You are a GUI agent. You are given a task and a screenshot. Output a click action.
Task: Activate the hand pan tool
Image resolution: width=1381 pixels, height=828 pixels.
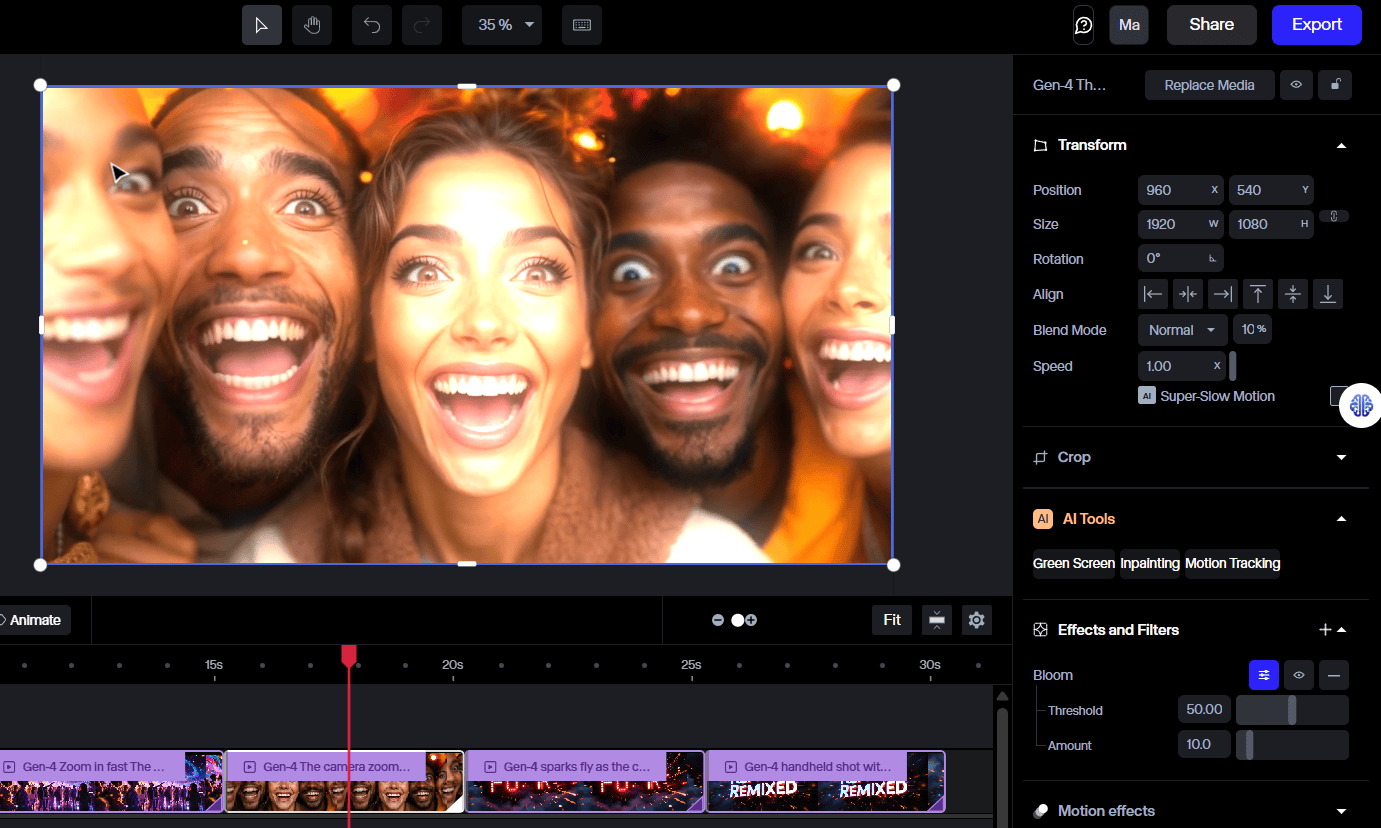point(311,25)
